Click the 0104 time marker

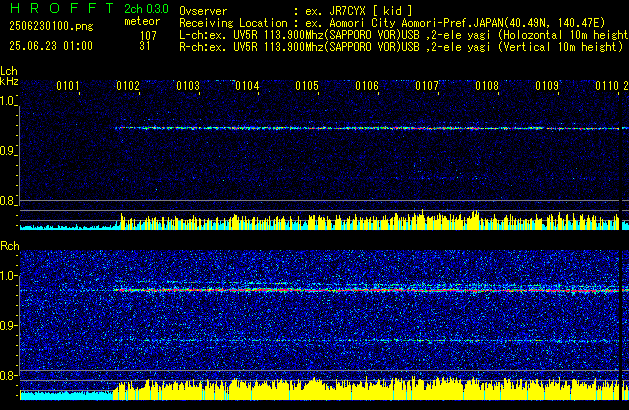(247, 86)
